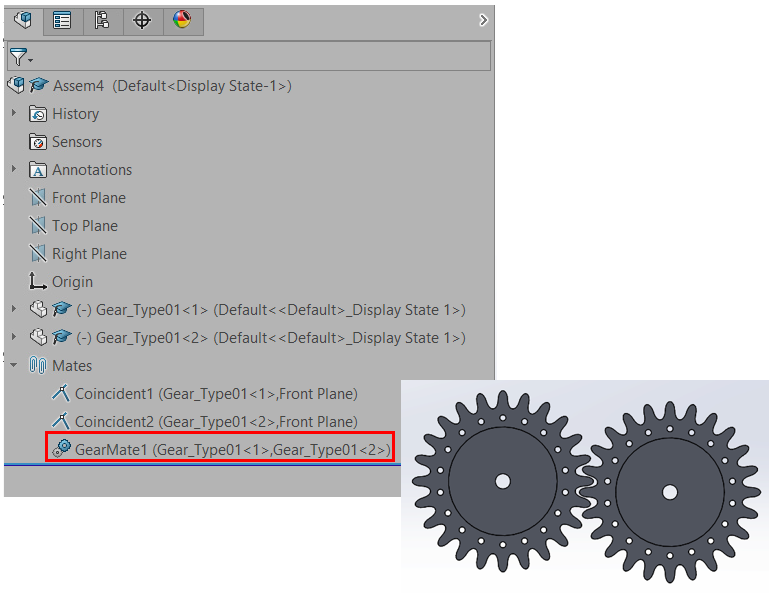772x598 pixels.
Task: Select Annotations in the tree
Action: click(92, 170)
